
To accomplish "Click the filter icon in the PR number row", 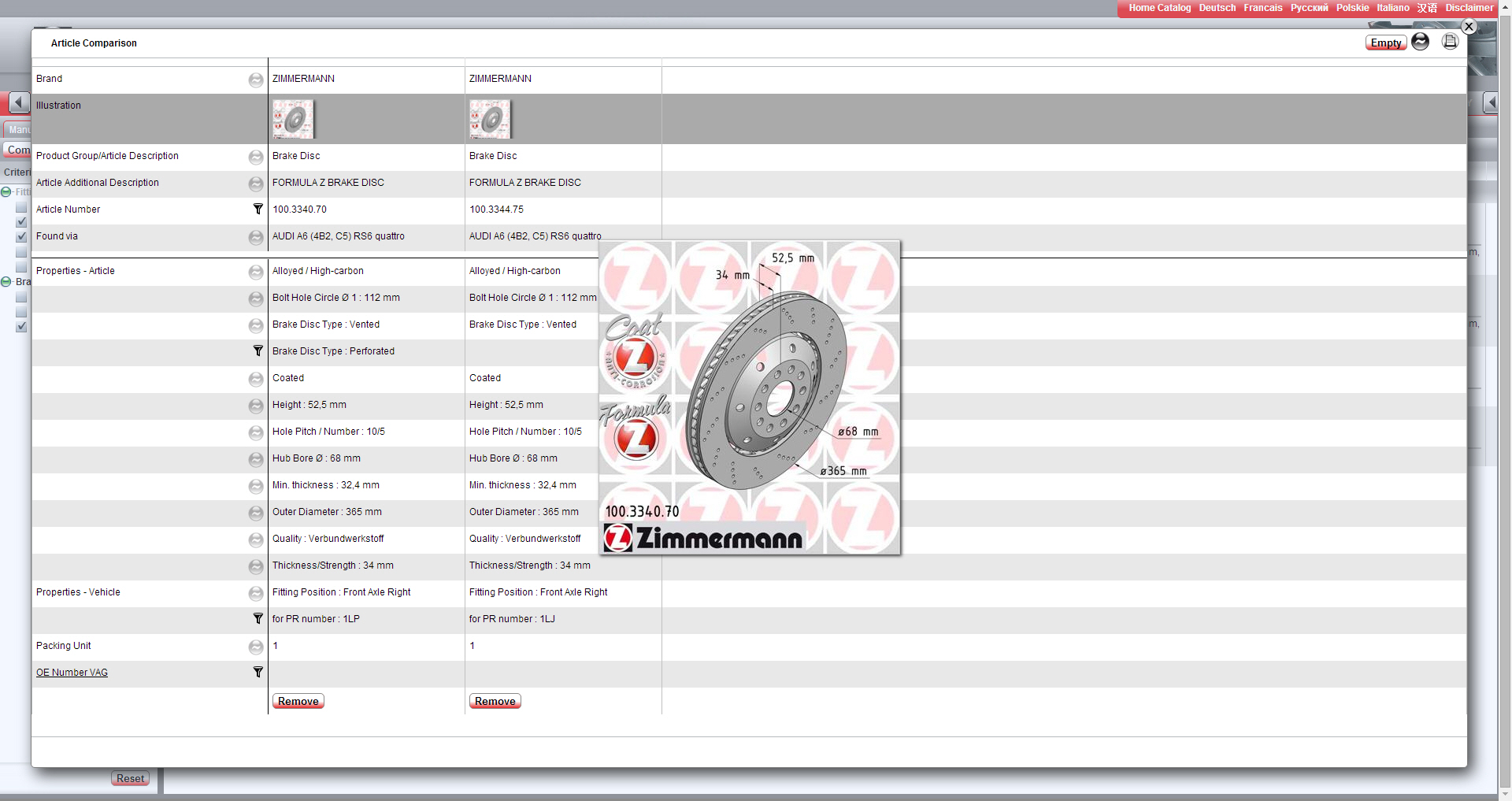I will click(x=258, y=619).
